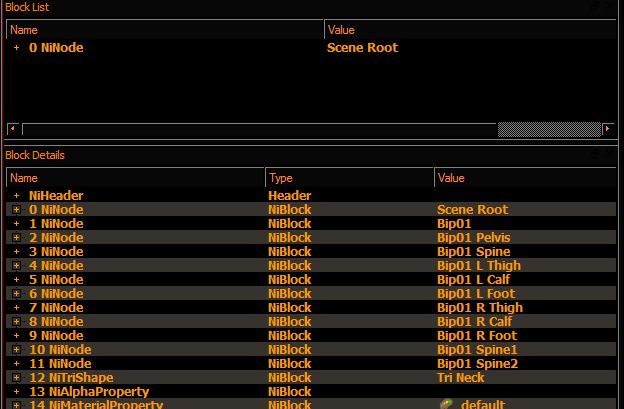Expand the 12 NiTriShape row
This screenshot has height=409, width=624.
click(16, 378)
